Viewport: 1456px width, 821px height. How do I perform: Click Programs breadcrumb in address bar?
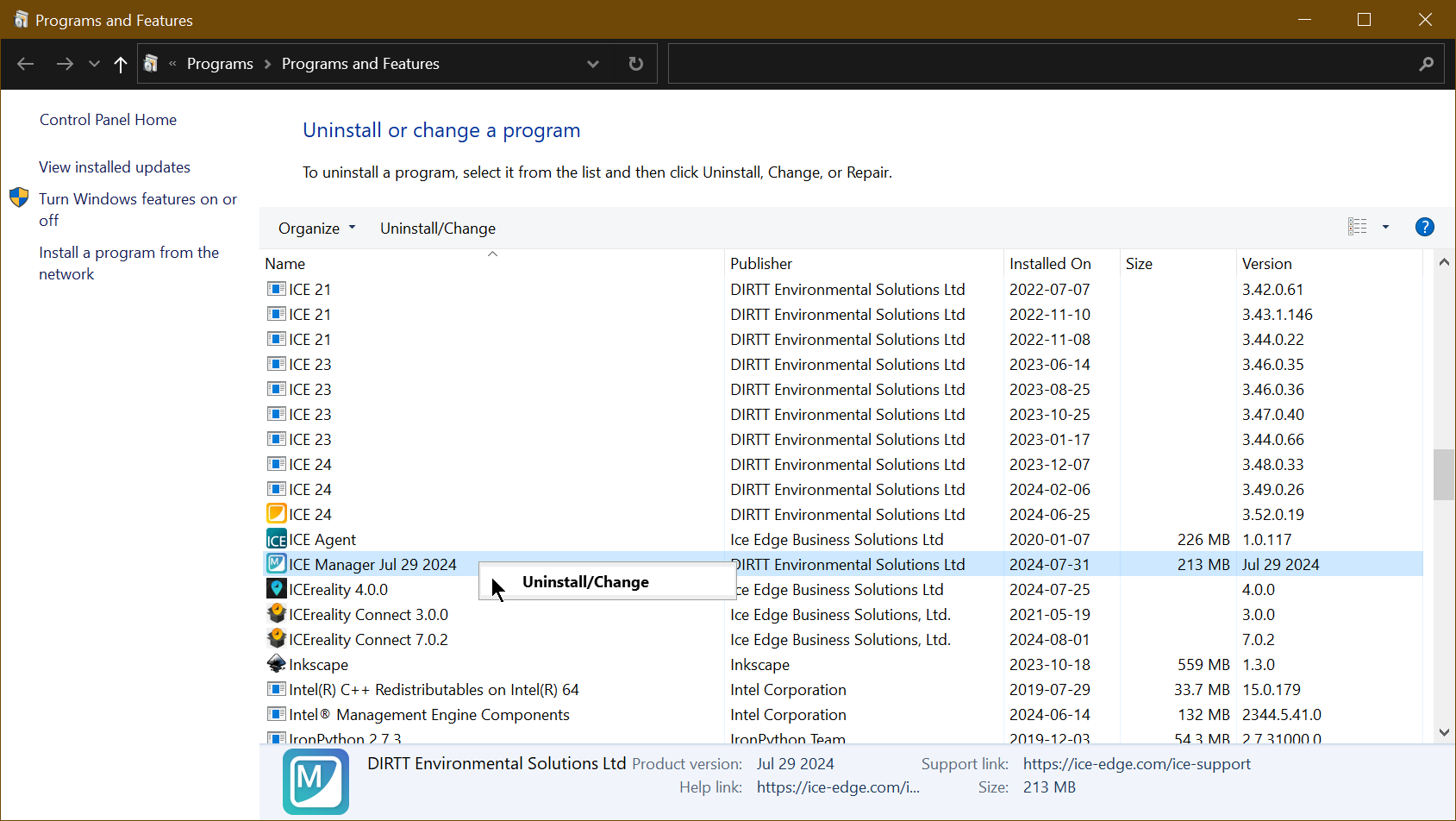220,64
